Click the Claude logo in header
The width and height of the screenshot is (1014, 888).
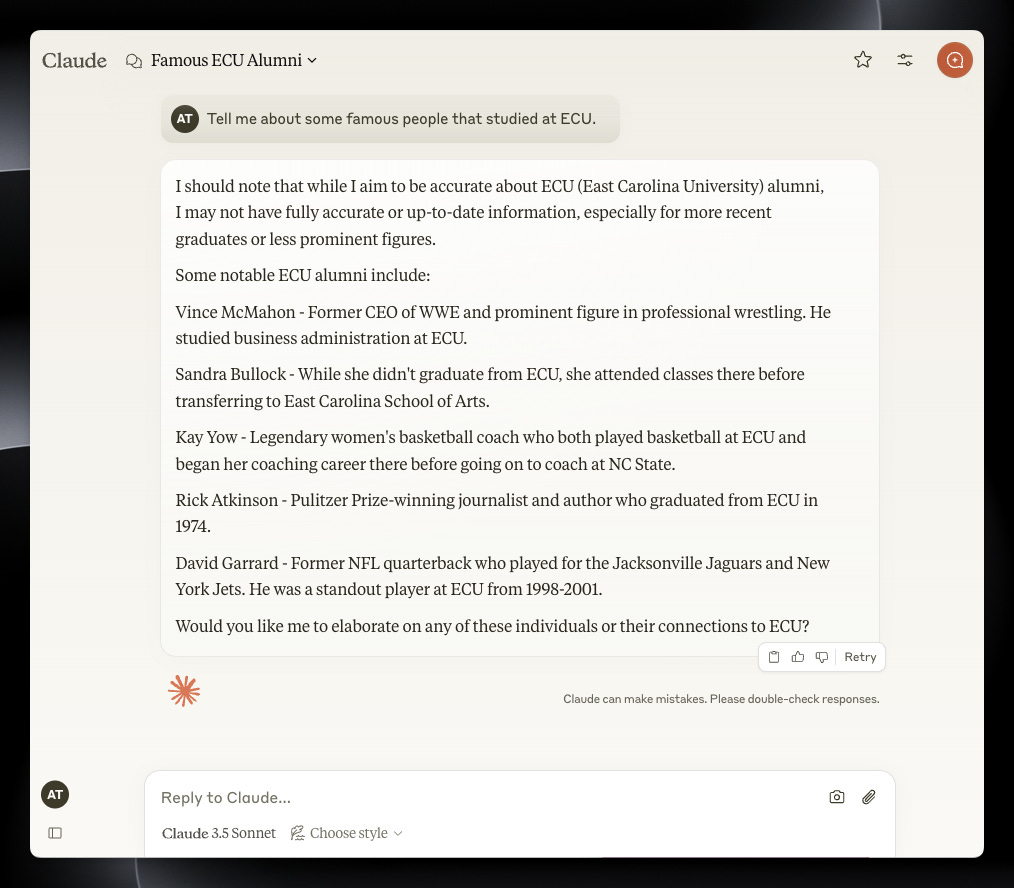coord(74,60)
